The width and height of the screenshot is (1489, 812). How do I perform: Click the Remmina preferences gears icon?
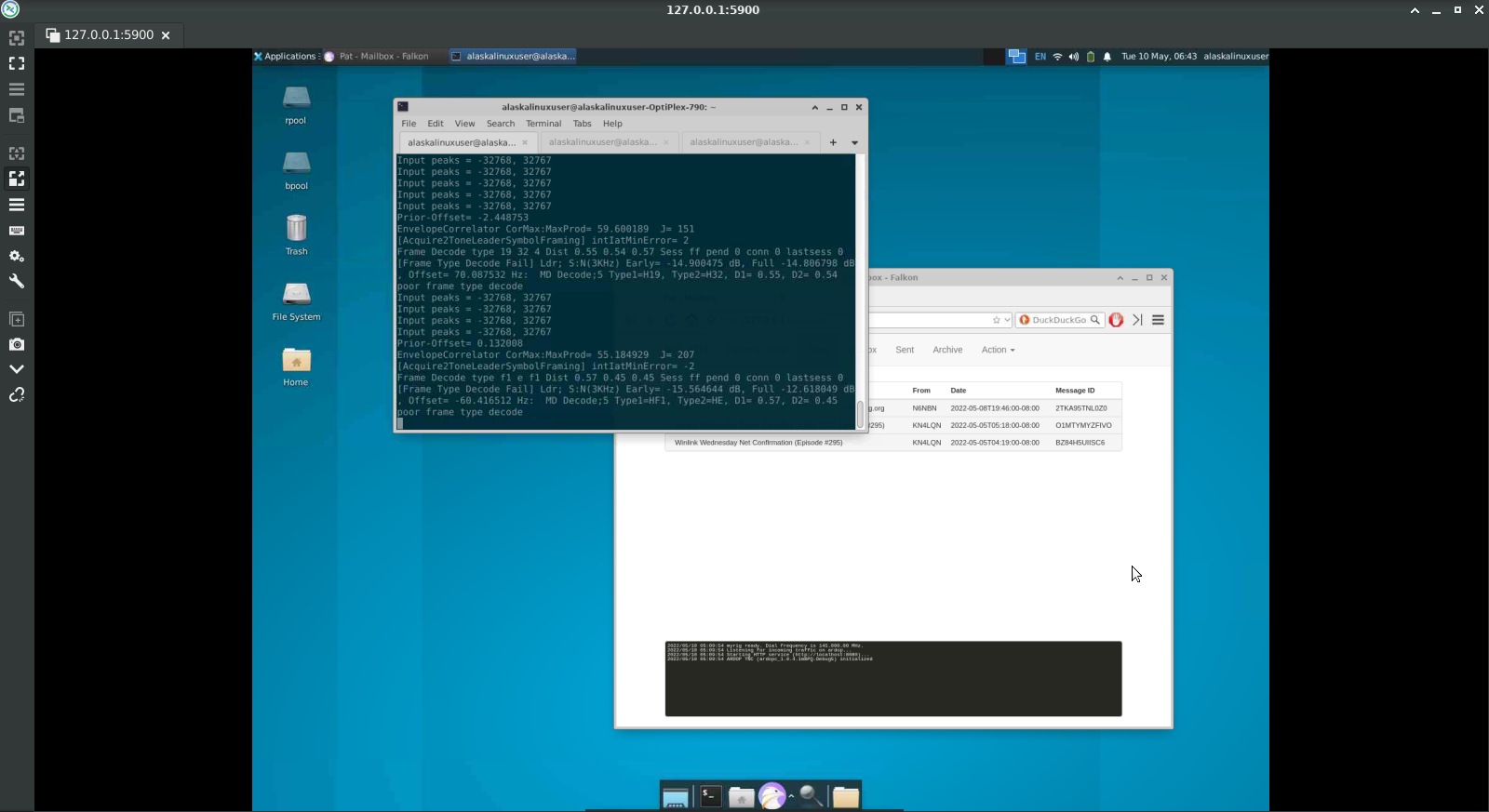[17, 256]
